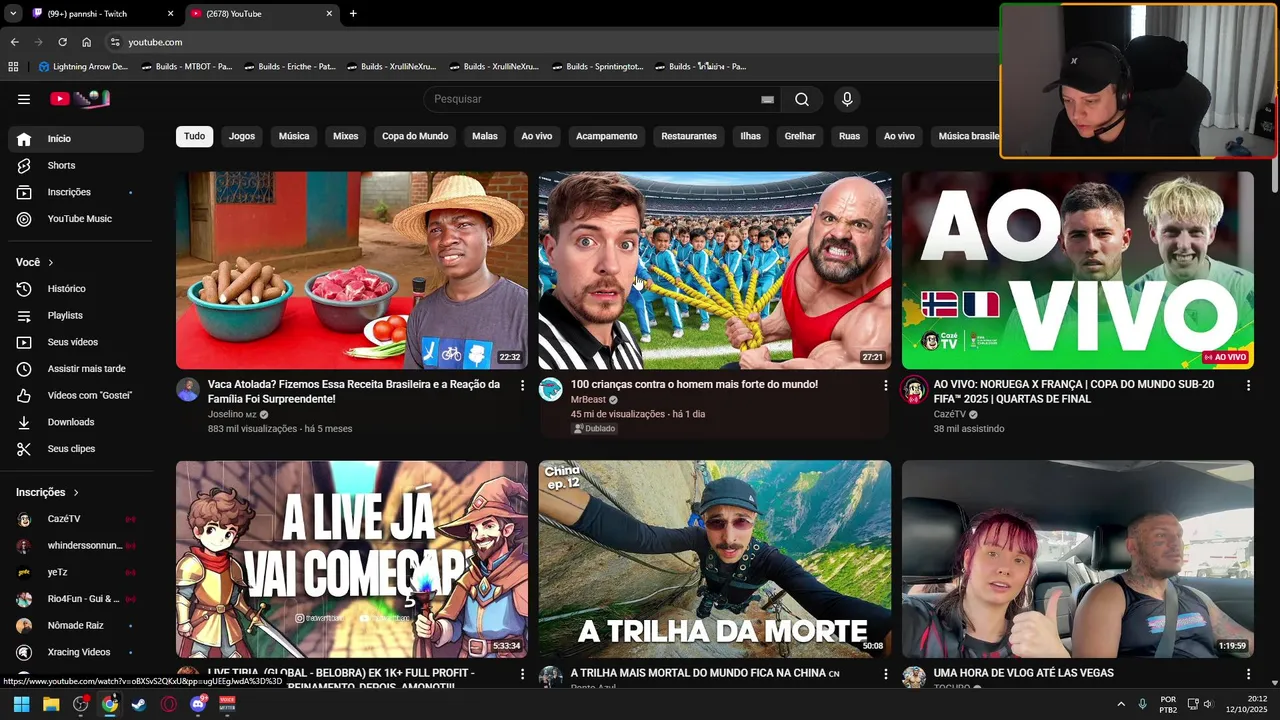
Task: Select the Acampamento filter chip
Action: click(607, 136)
